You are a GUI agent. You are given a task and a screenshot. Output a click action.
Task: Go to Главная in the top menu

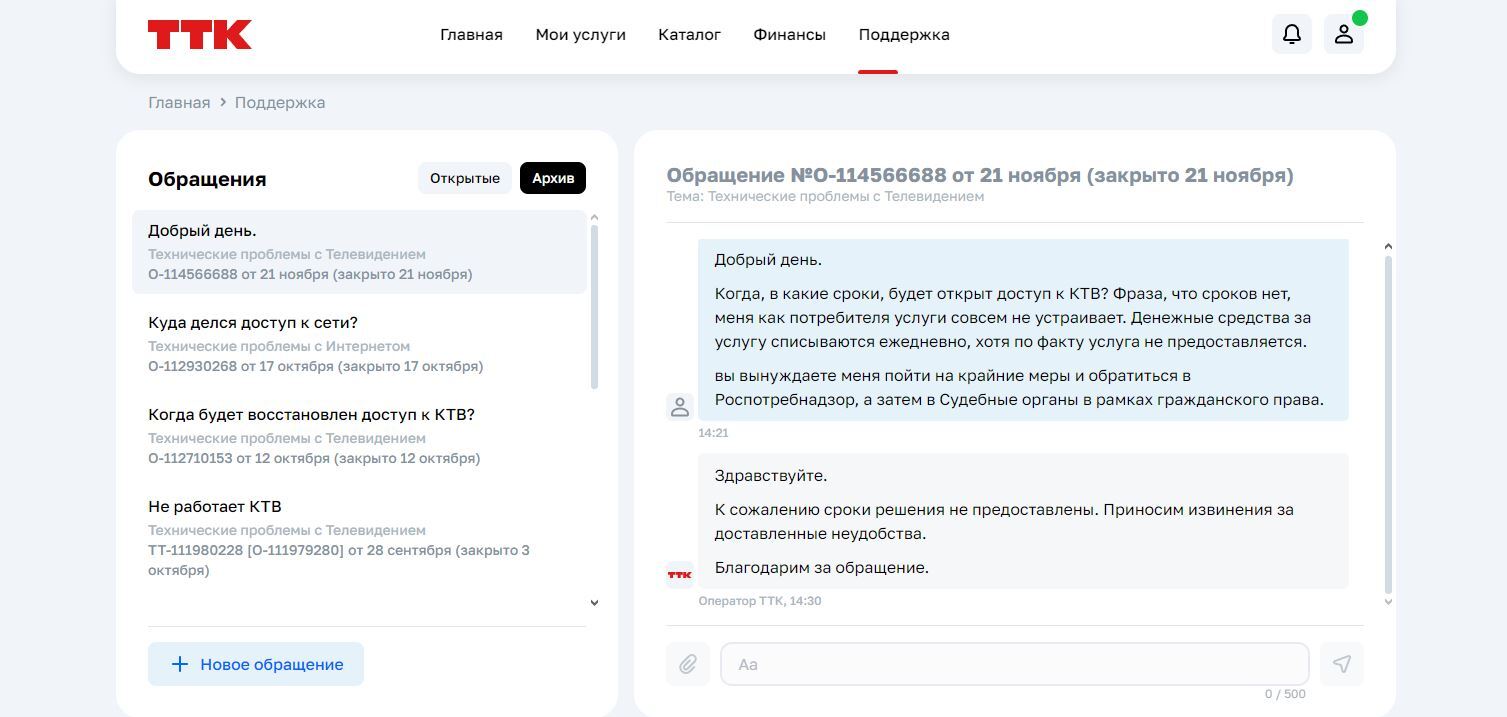[471, 35]
